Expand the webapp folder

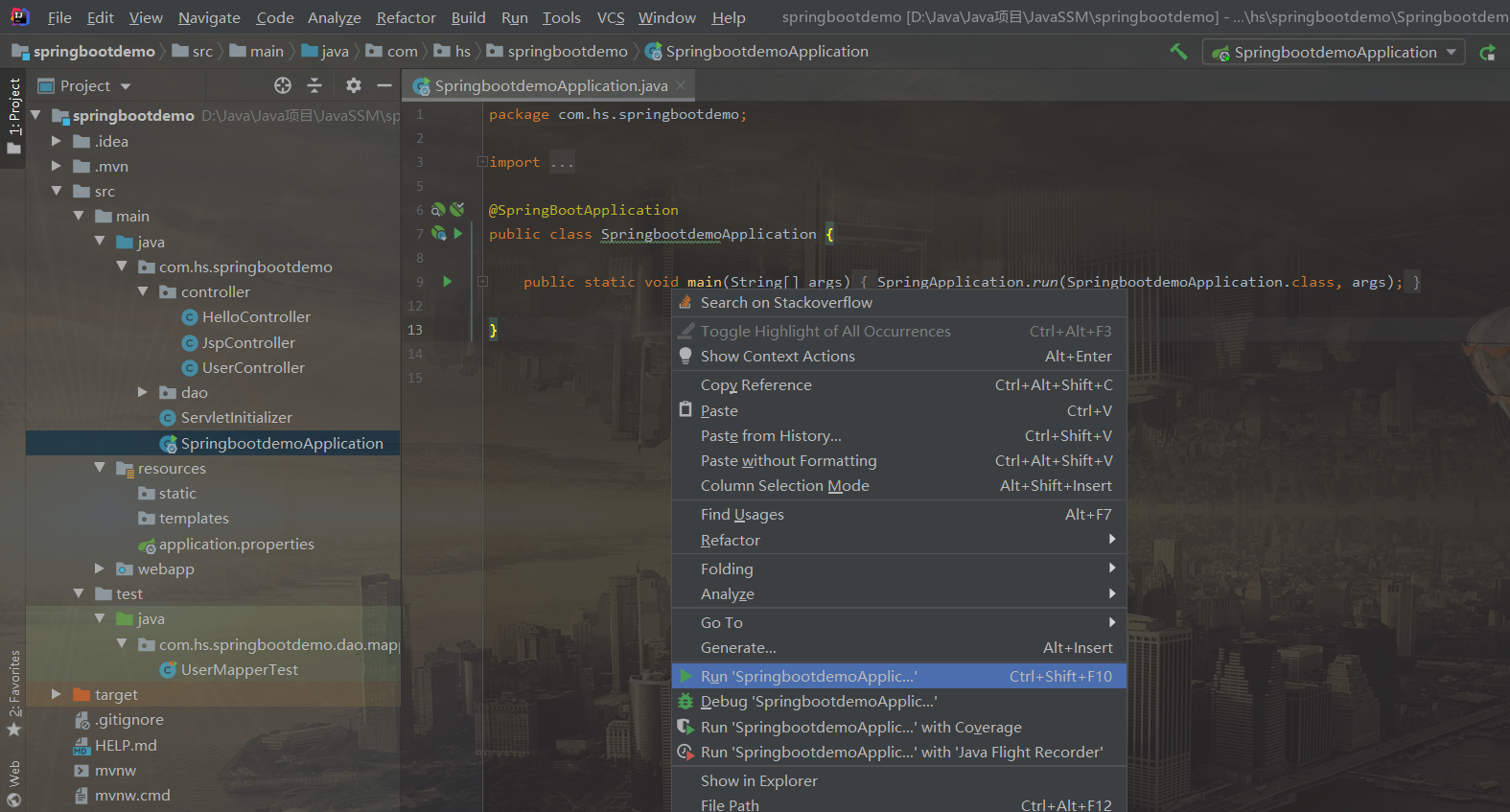tap(100, 568)
